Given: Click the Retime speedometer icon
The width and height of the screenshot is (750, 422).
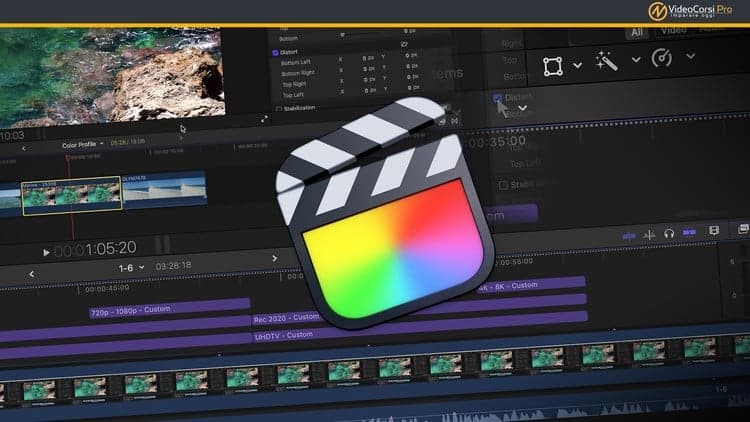Looking at the screenshot, I should pos(662,58).
